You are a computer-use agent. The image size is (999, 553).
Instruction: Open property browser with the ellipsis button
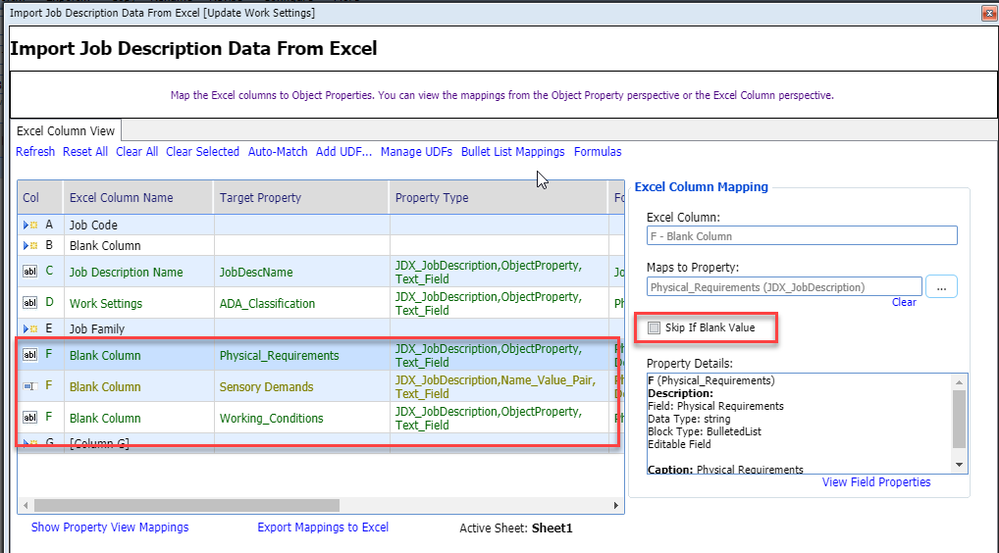[x=941, y=287]
